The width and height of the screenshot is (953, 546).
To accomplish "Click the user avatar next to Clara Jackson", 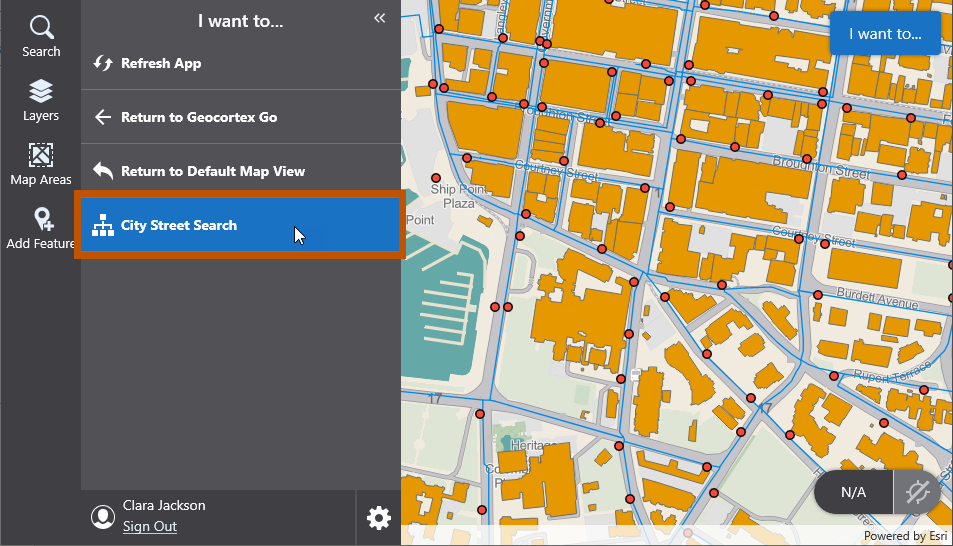I will [102, 516].
